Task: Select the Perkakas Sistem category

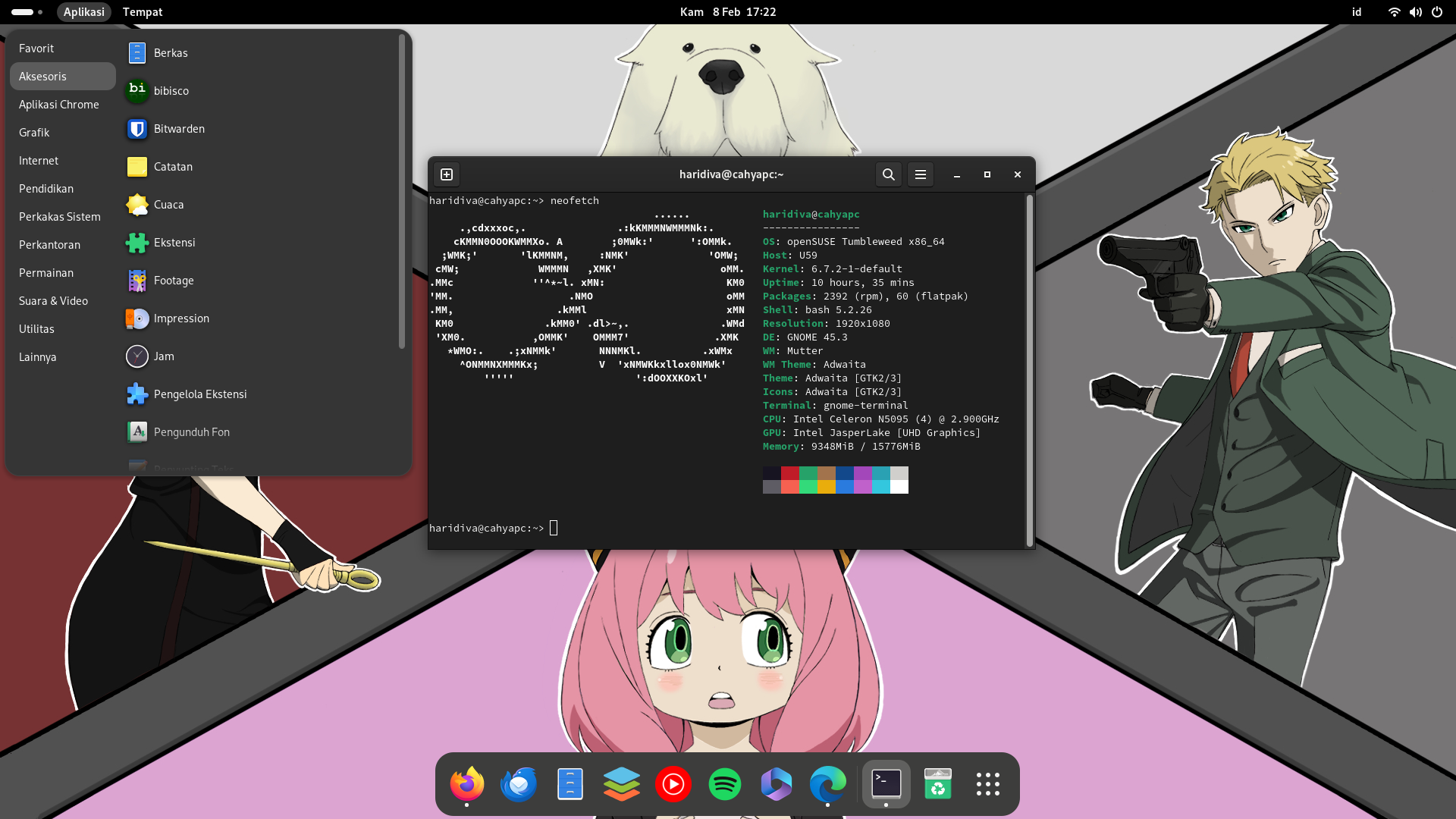Action: pos(60,217)
